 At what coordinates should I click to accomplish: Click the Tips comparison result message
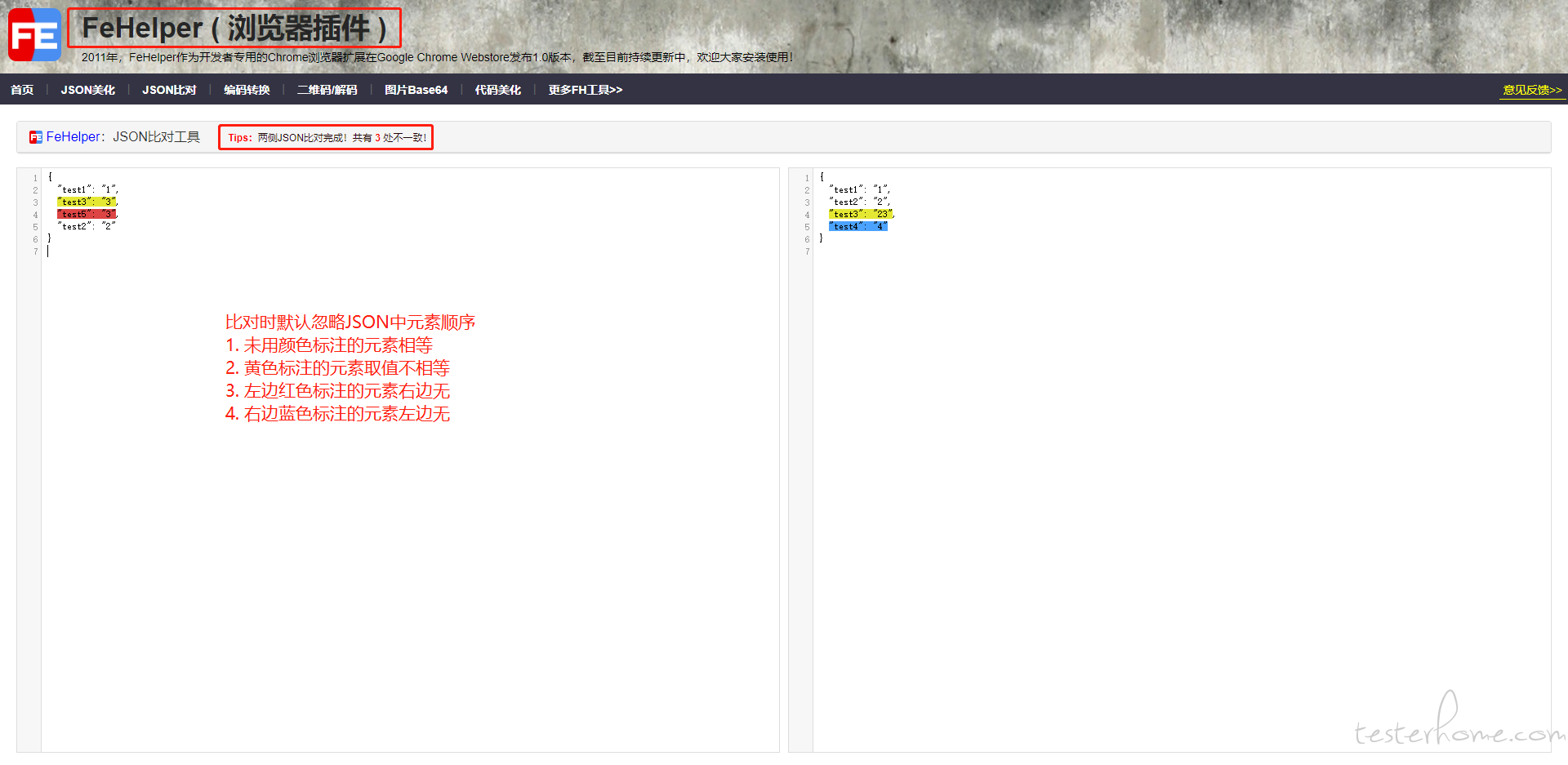coord(326,137)
